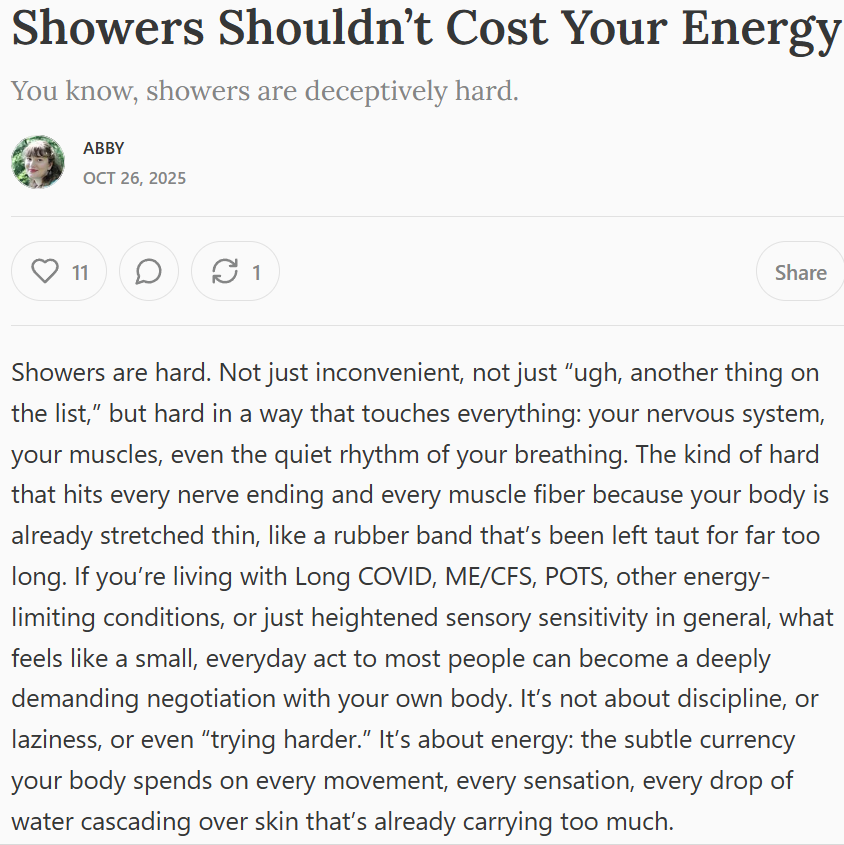Viewport: 844px width, 845px height.
Task: Click the restack count number 1
Action: (256, 272)
